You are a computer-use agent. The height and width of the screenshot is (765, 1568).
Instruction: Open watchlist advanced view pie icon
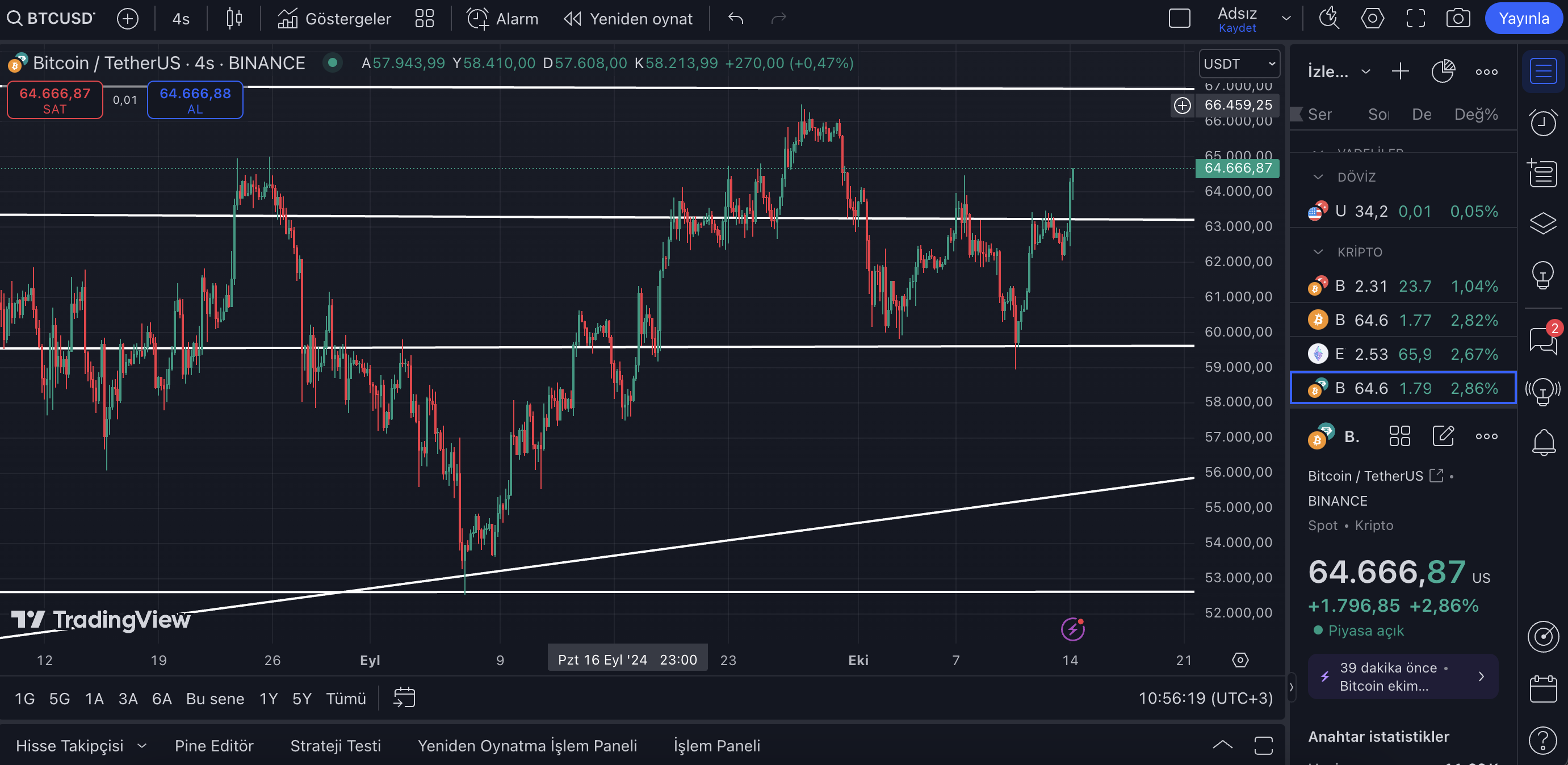[x=1443, y=72]
